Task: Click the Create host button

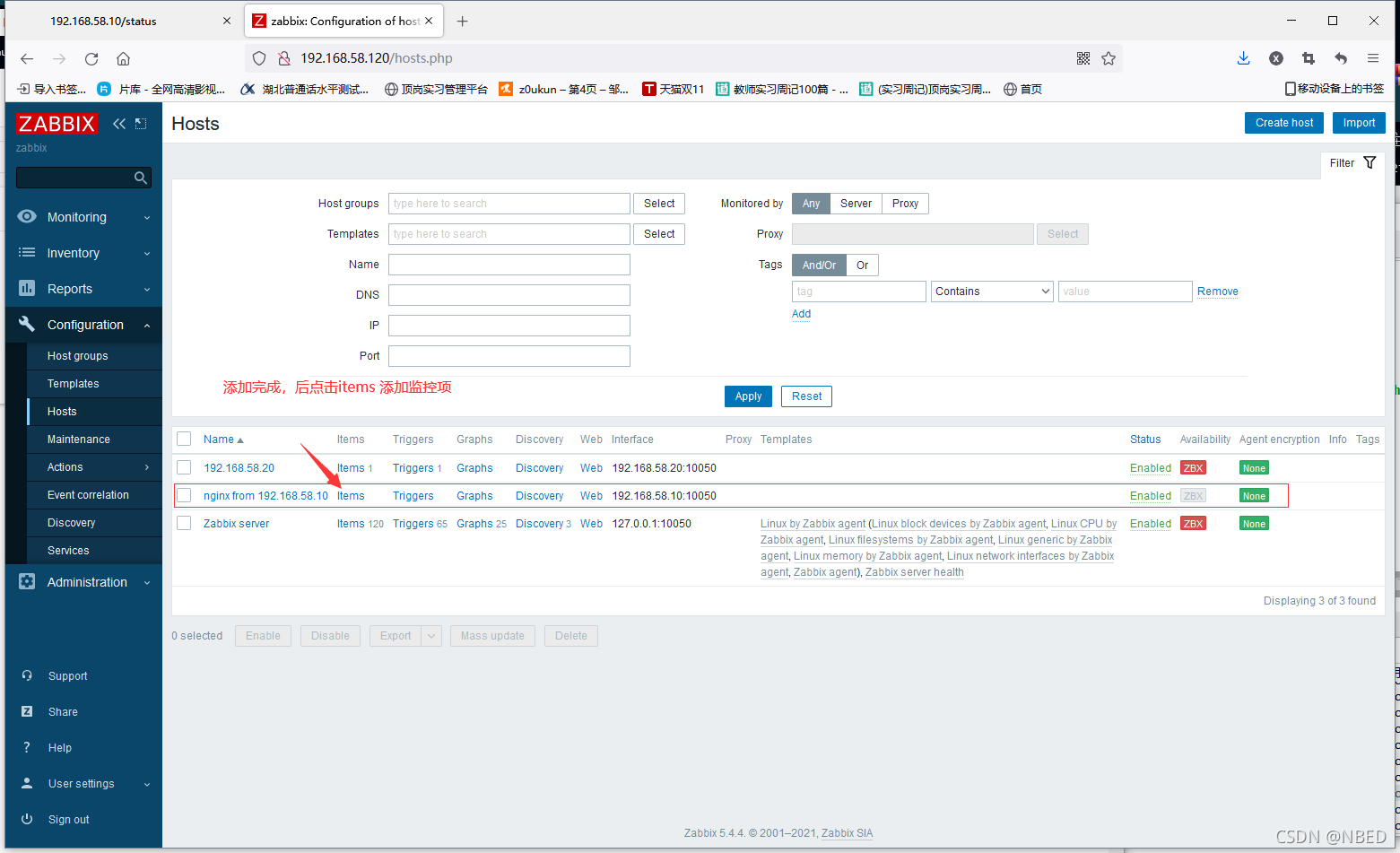Action: coord(1284,123)
